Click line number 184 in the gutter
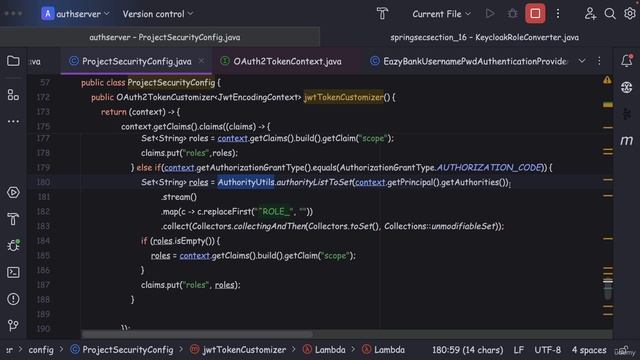The width and height of the screenshot is (640, 360). coord(43,241)
